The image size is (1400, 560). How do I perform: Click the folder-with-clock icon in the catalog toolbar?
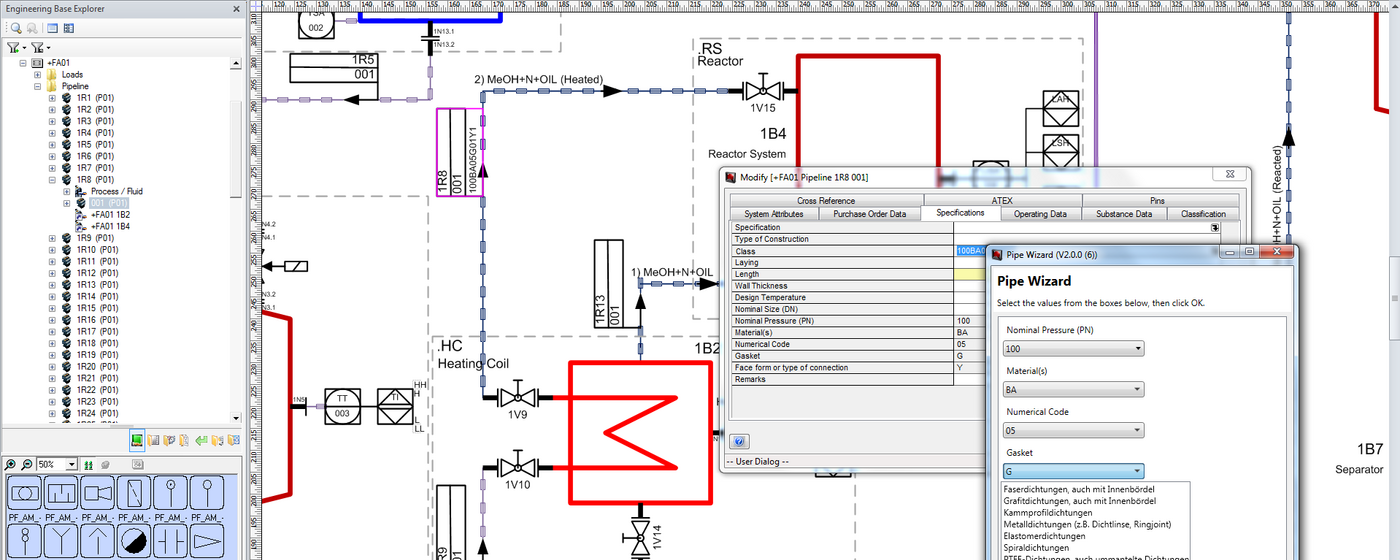tap(170, 440)
